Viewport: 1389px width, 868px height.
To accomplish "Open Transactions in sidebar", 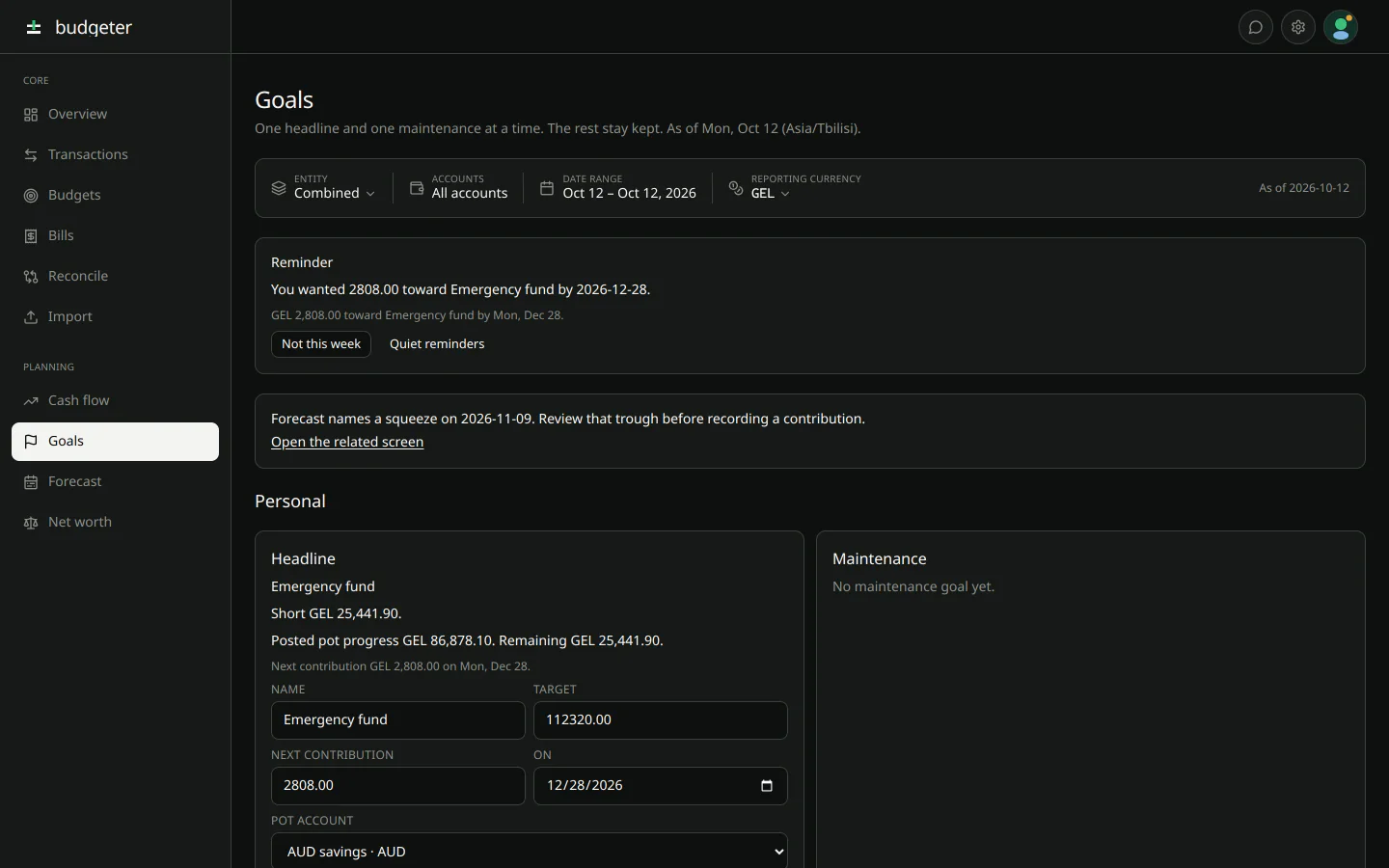I will [x=115, y=154].
